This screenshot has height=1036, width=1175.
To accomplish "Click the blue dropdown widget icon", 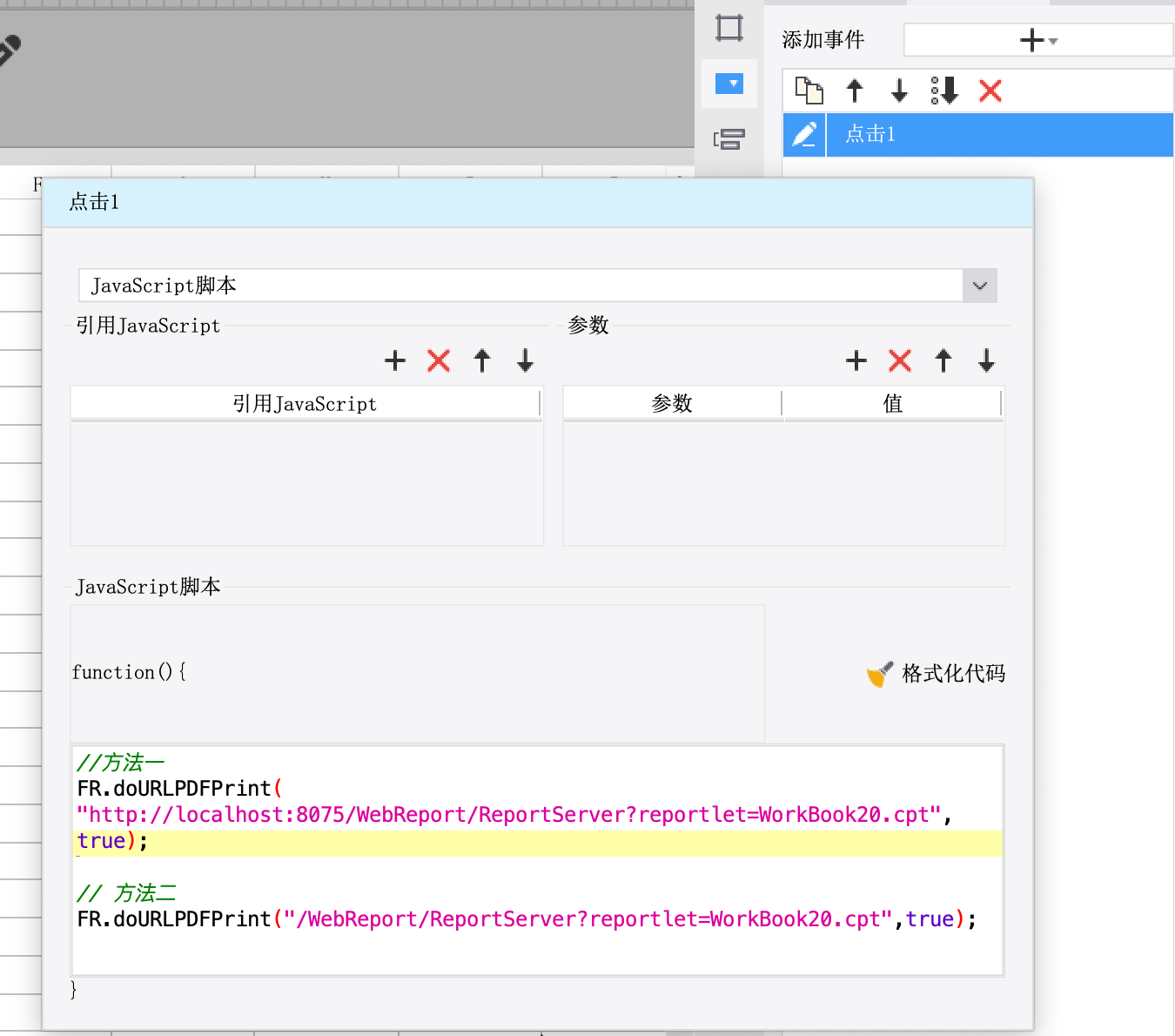I will (729, 84).
